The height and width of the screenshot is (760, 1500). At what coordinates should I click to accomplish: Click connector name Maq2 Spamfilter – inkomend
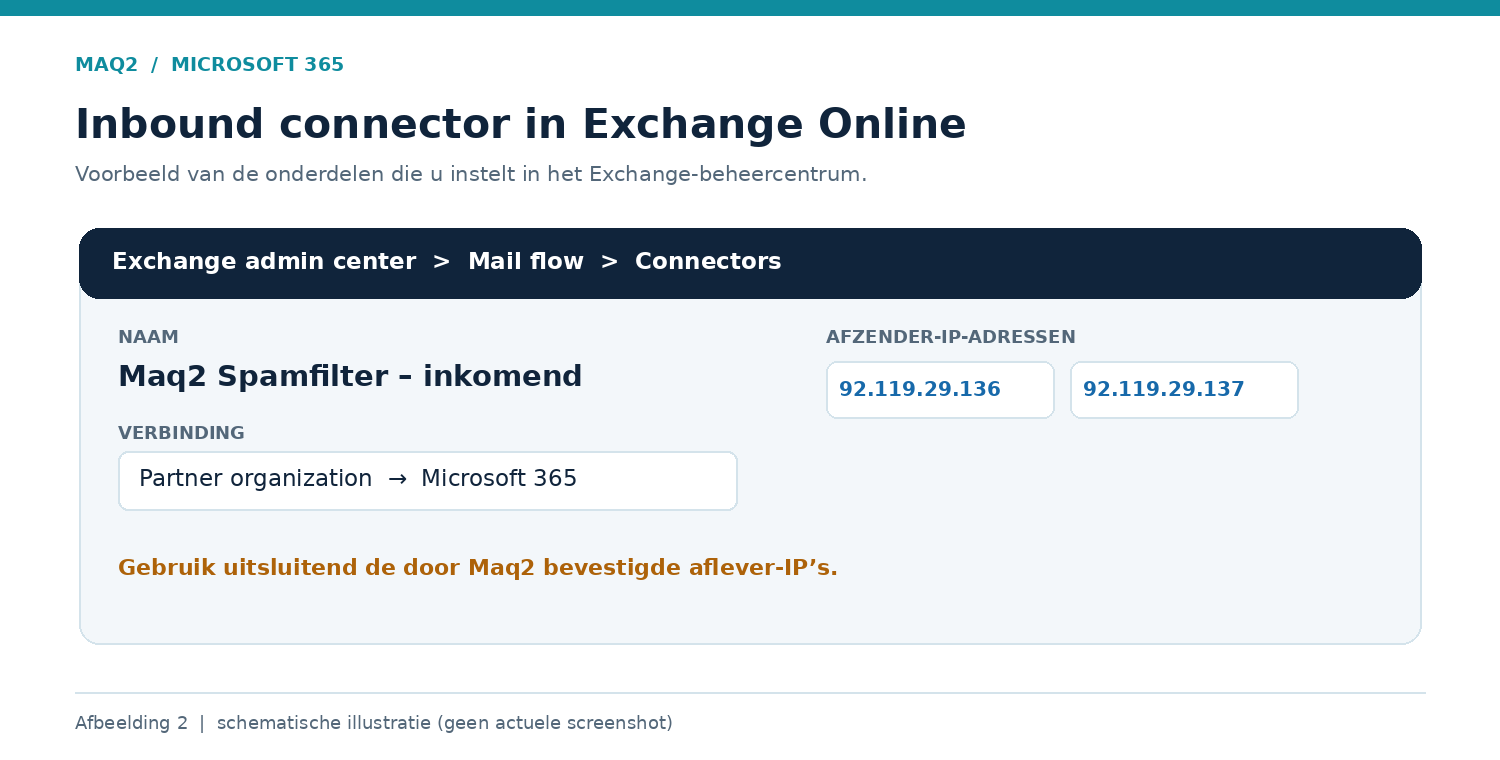pyautogui.click(x=350, y=377)
